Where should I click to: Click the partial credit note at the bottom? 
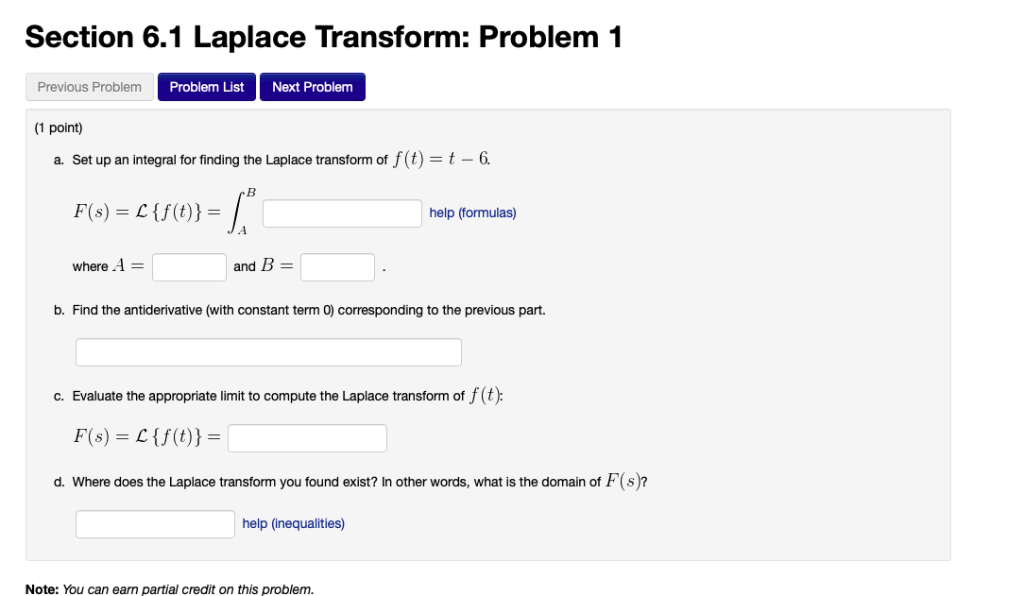point(172,589)
